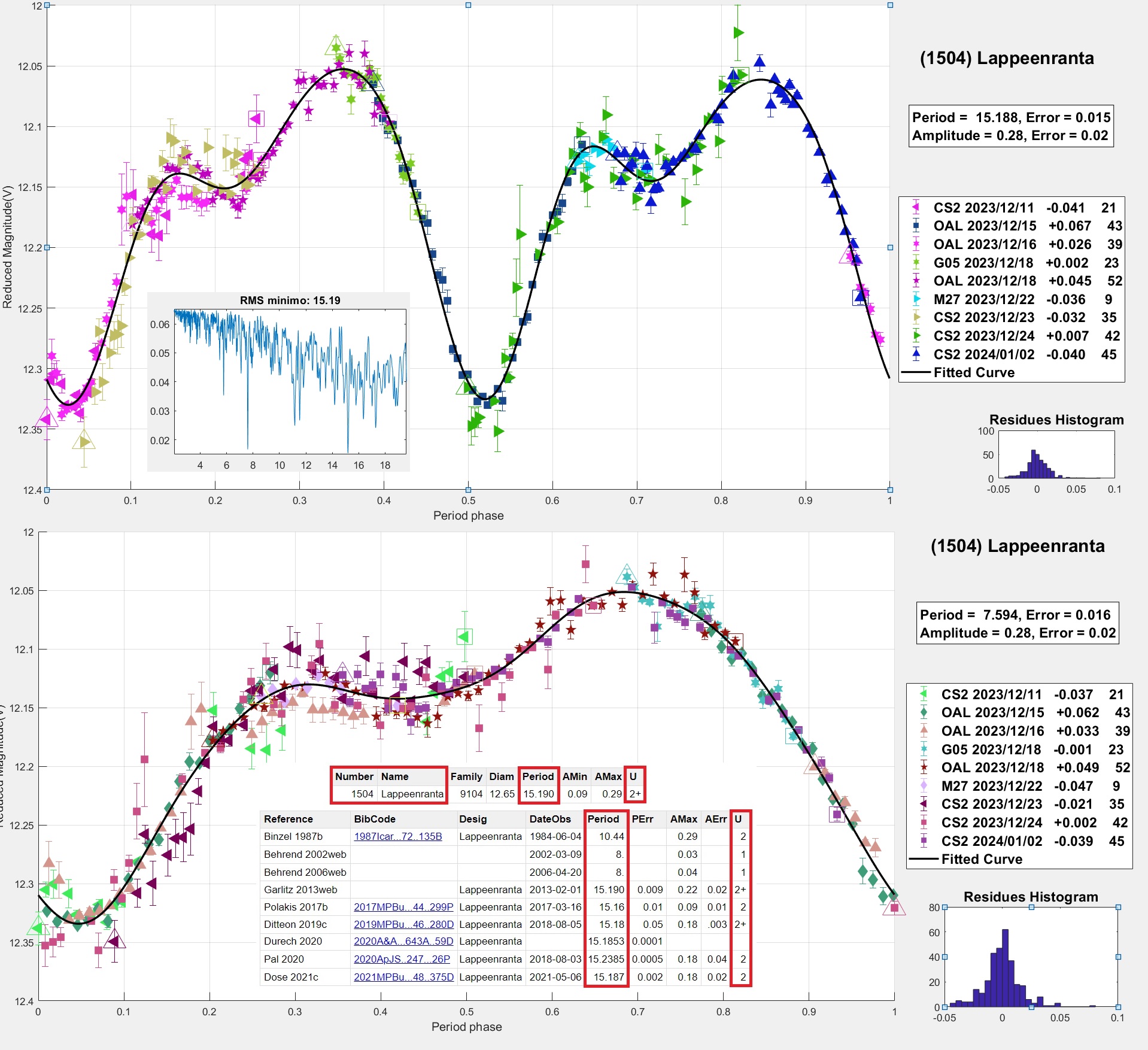The width and height of the screenshot is (1148, 1050).
Task: Click bottom legend entry 'G05 2023/12/18 -0.001 23'
Action: point(1021,749)
